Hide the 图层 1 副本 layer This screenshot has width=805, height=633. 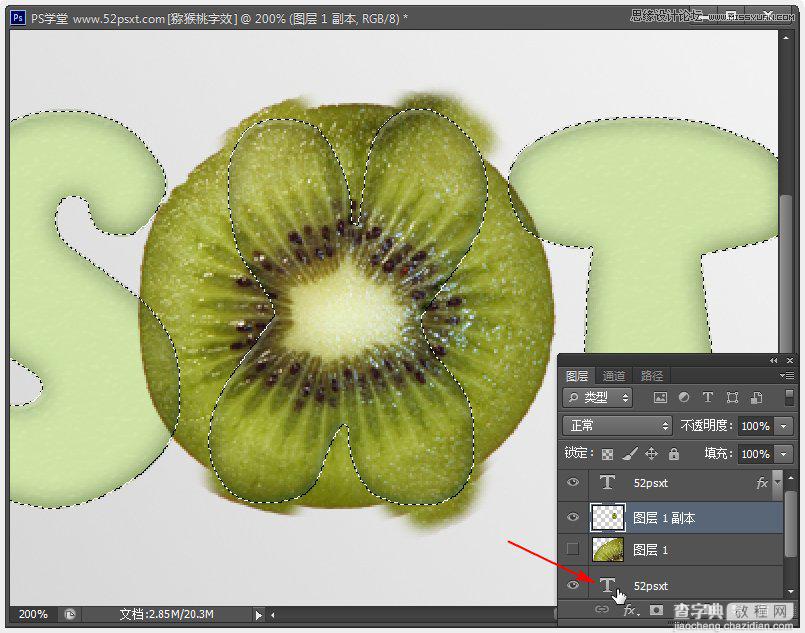[x=573, y=517]
